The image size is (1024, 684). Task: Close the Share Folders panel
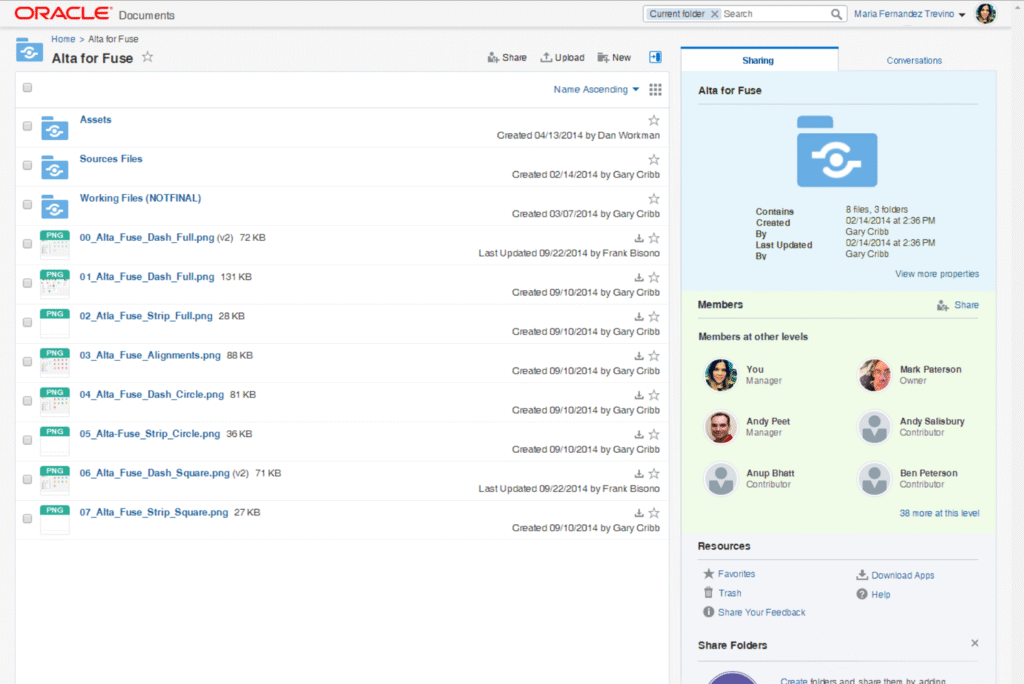point(974,643)
